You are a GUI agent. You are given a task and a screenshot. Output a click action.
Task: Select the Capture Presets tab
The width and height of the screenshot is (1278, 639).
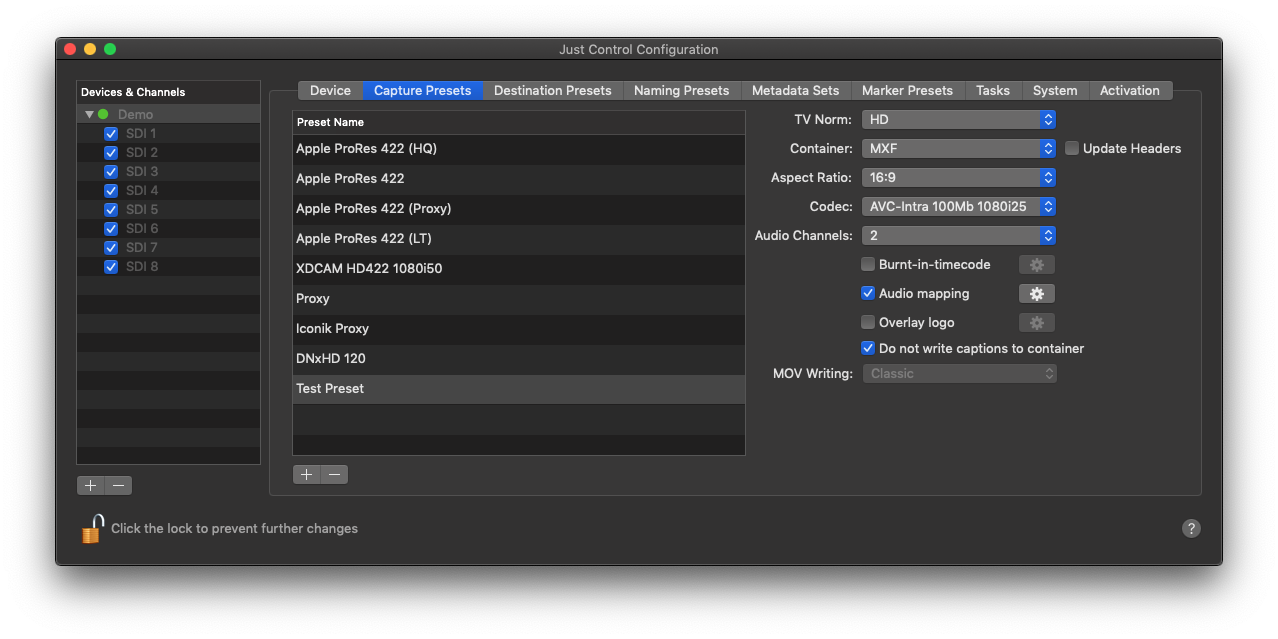(423, 91)
